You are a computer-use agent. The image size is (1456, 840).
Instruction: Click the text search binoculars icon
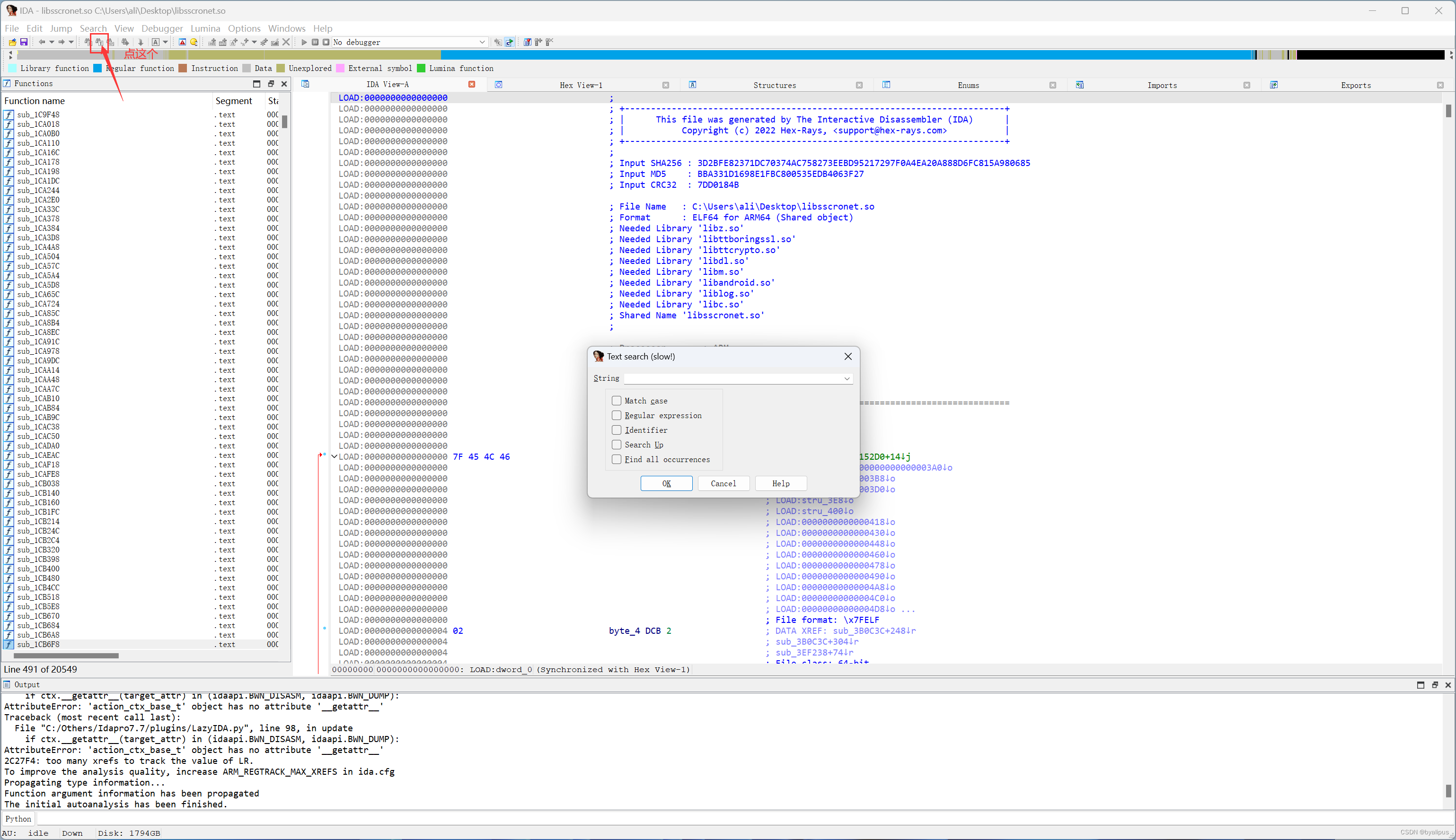(x=99, y=42)
